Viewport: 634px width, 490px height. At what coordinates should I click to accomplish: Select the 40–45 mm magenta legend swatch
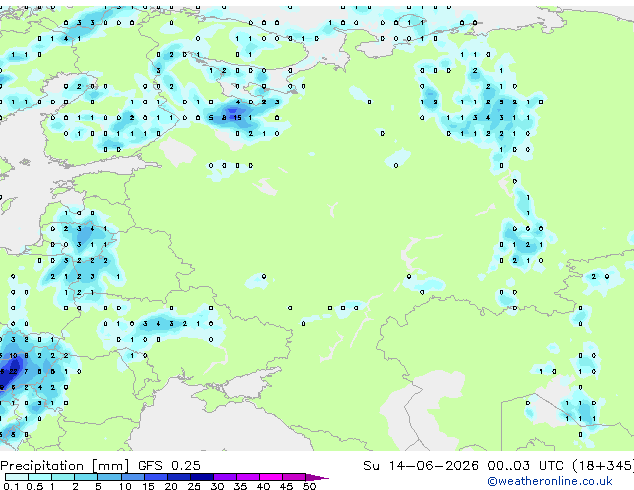click(x=271, y=477)
